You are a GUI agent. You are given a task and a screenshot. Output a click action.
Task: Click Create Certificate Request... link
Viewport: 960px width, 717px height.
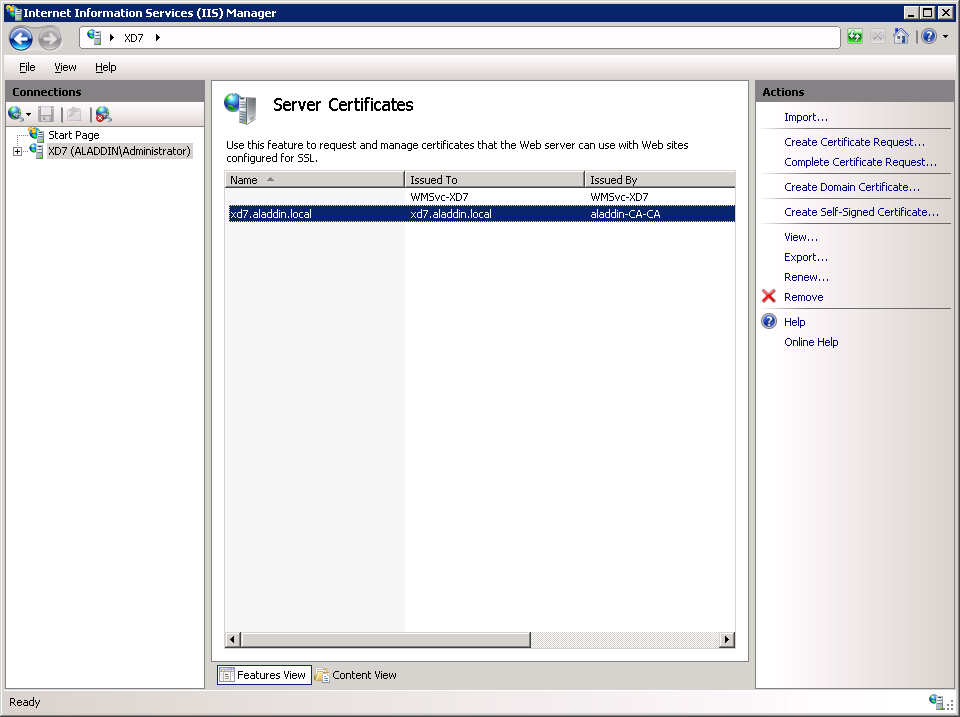(x=854, y=142)
